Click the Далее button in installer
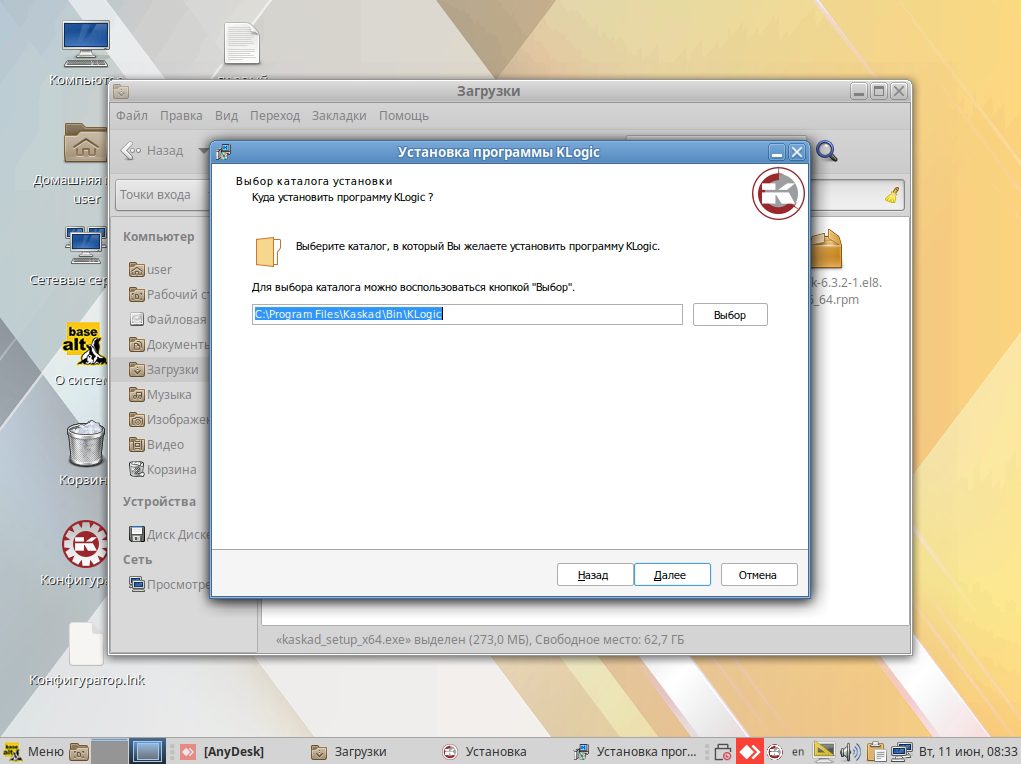 [x=670, y=575]
